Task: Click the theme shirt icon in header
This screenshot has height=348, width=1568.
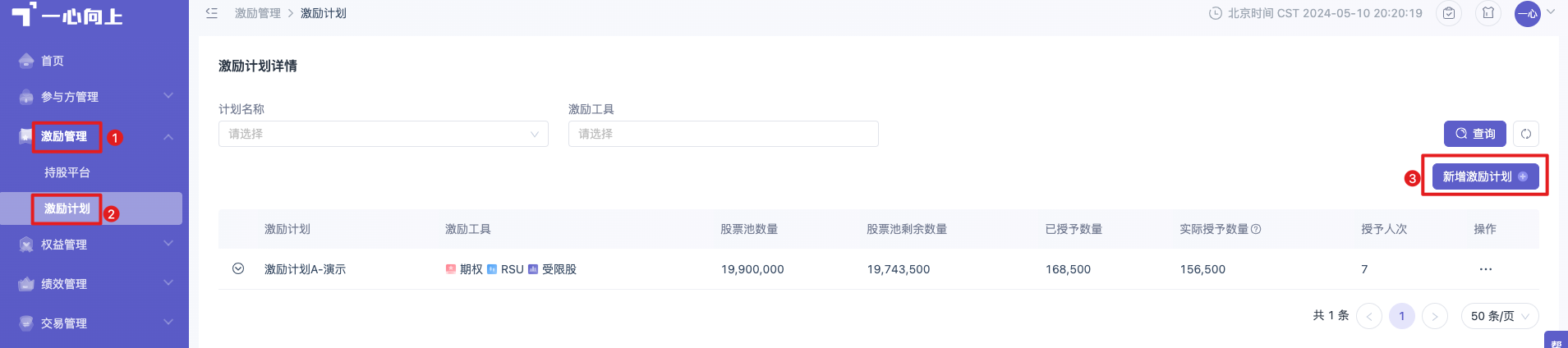Action: pos(1488,13)
